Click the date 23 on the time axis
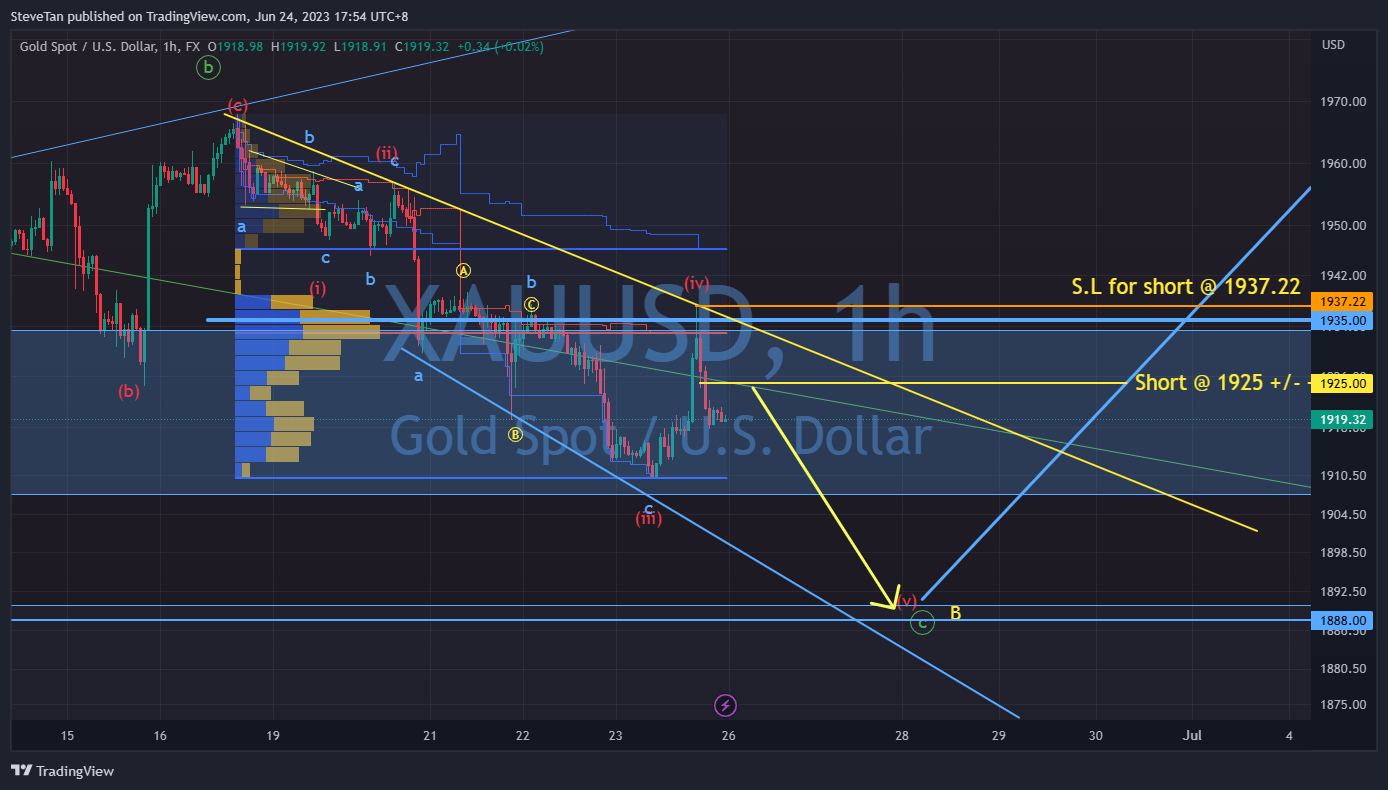The image size is (1388, 790). point(615,736)
